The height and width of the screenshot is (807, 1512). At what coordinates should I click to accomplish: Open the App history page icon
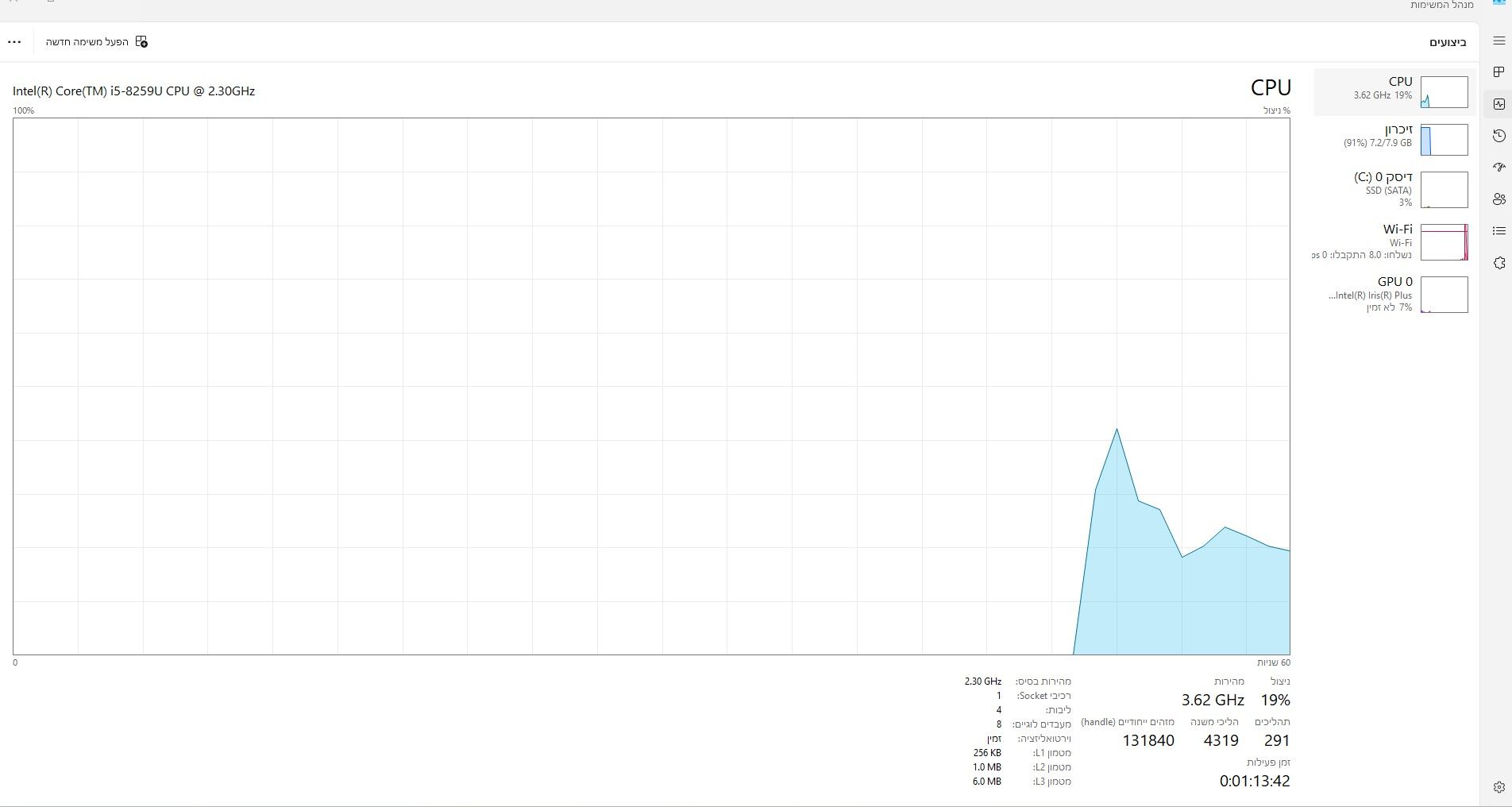[x=1498, y=136]
